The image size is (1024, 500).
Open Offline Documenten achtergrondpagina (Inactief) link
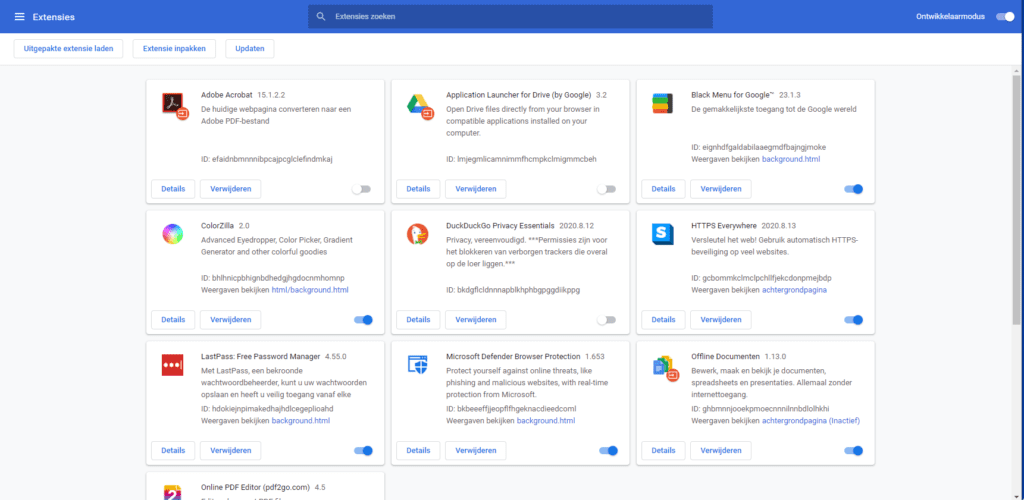coord(811,421)
